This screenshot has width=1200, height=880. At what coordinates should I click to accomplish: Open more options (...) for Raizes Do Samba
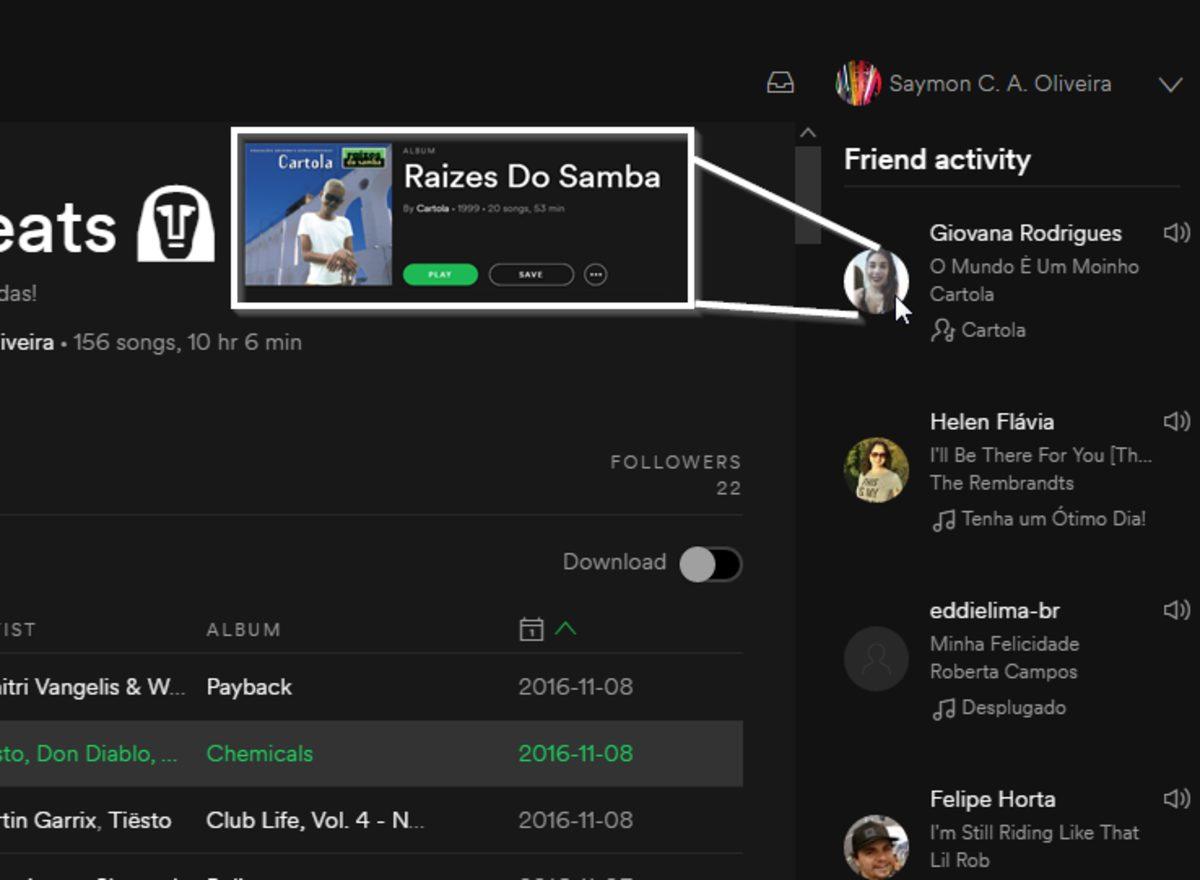tap(595, 273)
